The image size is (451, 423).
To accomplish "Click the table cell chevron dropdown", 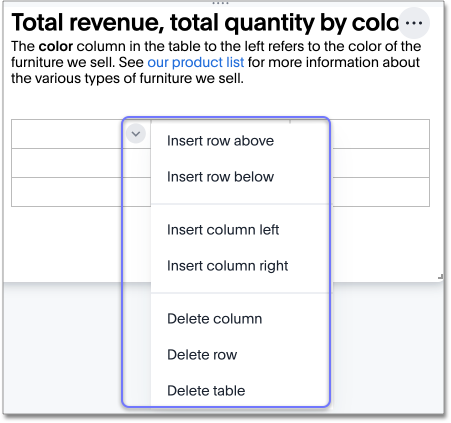I will click(x=136, y=134).
